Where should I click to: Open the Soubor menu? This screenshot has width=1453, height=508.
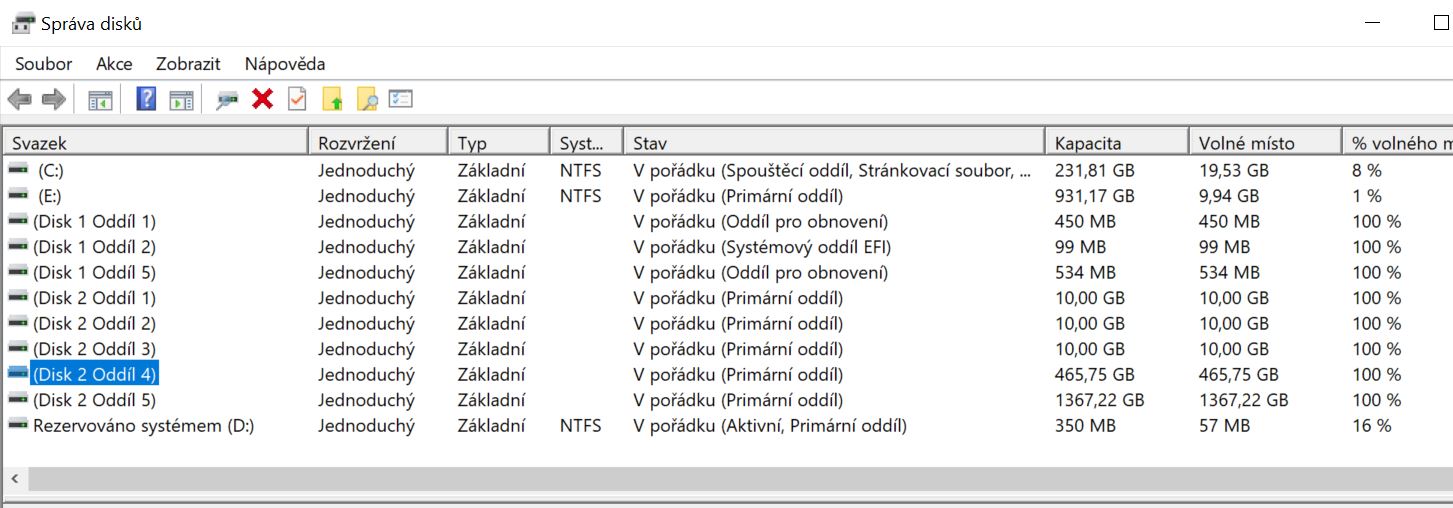coord(43,64)
